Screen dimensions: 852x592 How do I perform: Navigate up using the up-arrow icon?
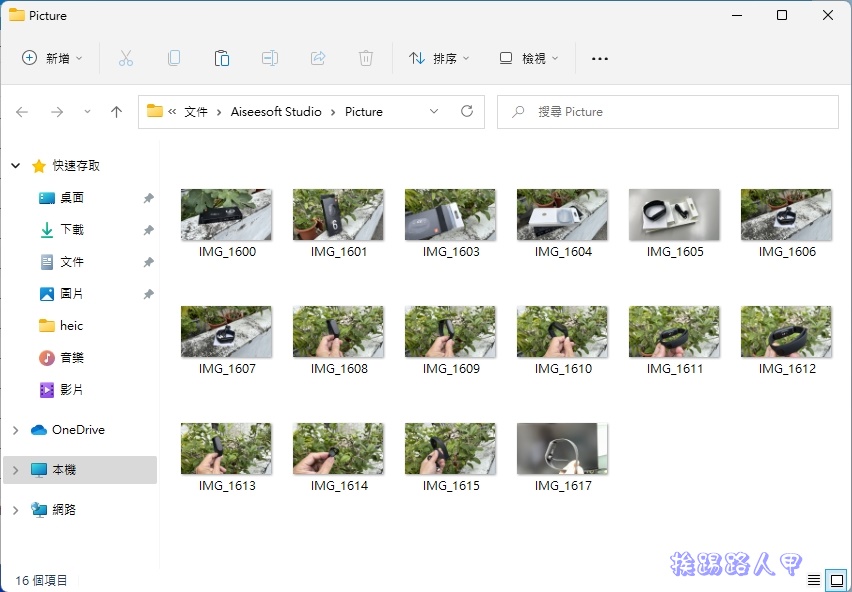click(x=116, y=112)
